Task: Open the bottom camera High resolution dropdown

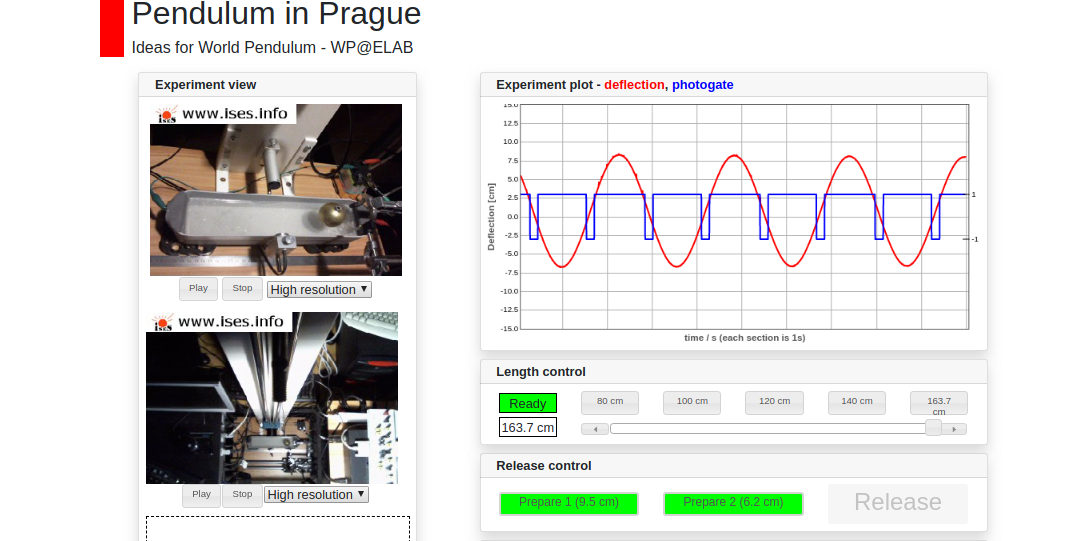Action: pos(316,495)
